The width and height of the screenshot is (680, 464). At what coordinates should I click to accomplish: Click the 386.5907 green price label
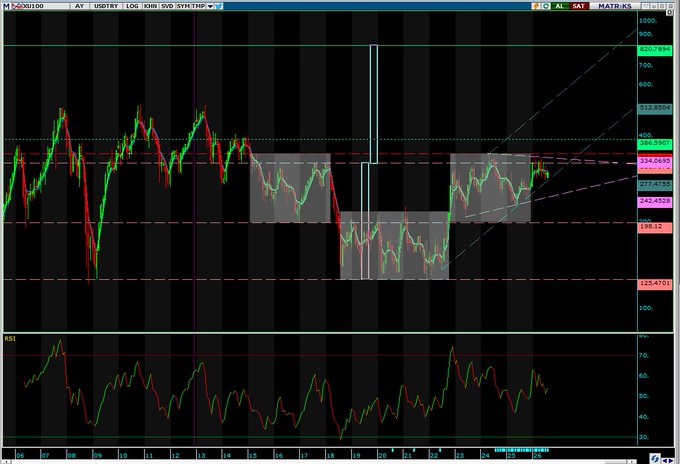[654, 142]
